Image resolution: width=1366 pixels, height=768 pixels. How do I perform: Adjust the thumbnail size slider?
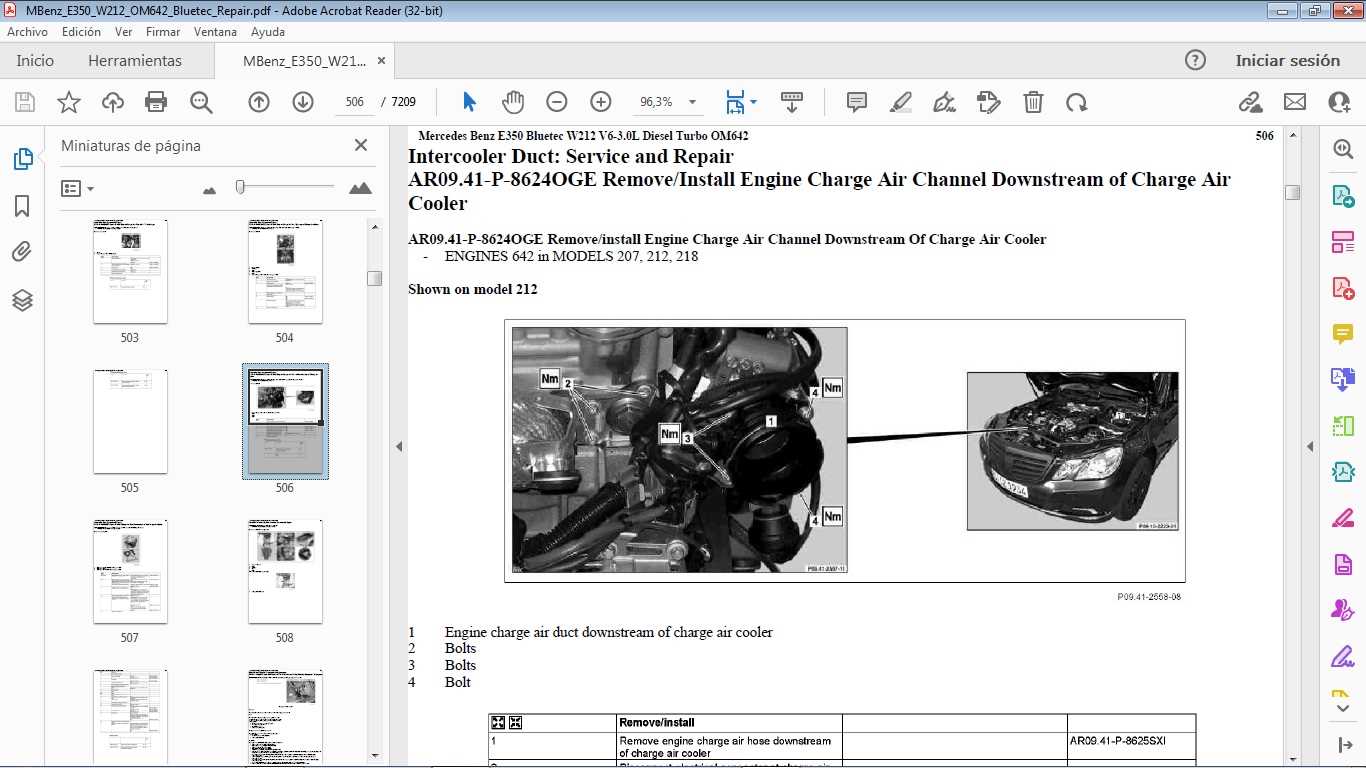pos(240,186)
